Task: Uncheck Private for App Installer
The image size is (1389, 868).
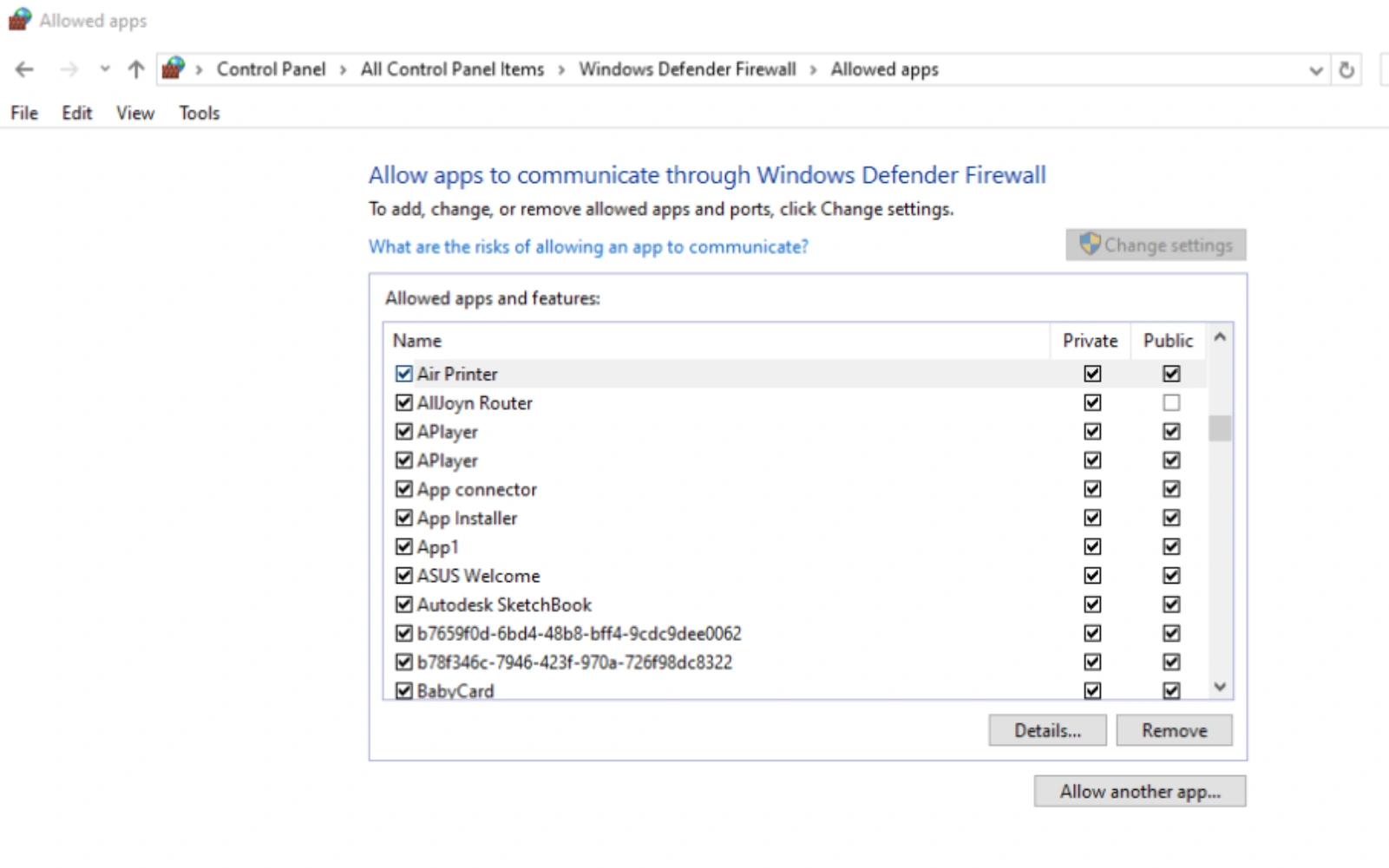Action: point(1092,518)
